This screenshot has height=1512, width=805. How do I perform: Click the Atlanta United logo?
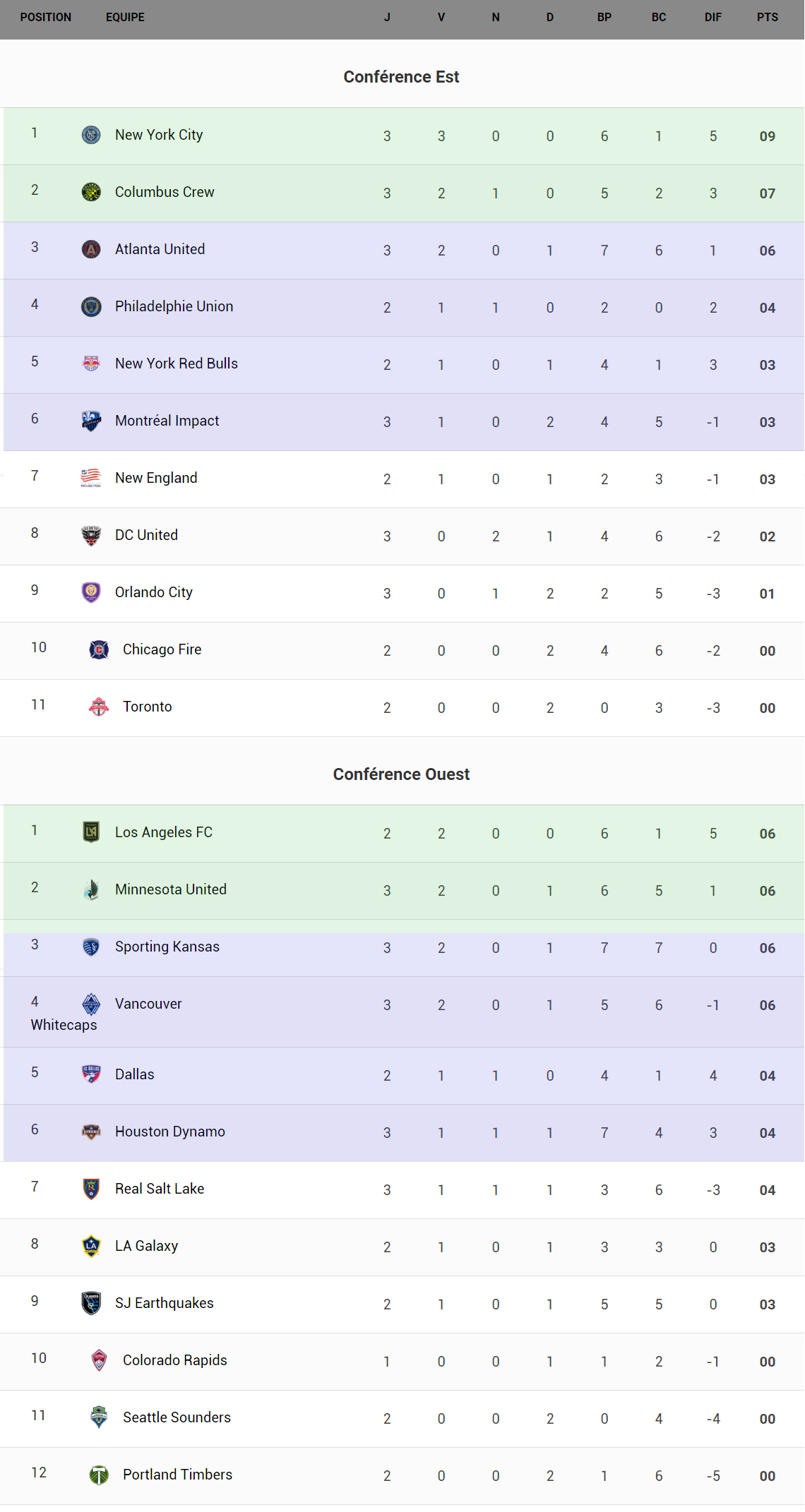[x=91, y=249]
